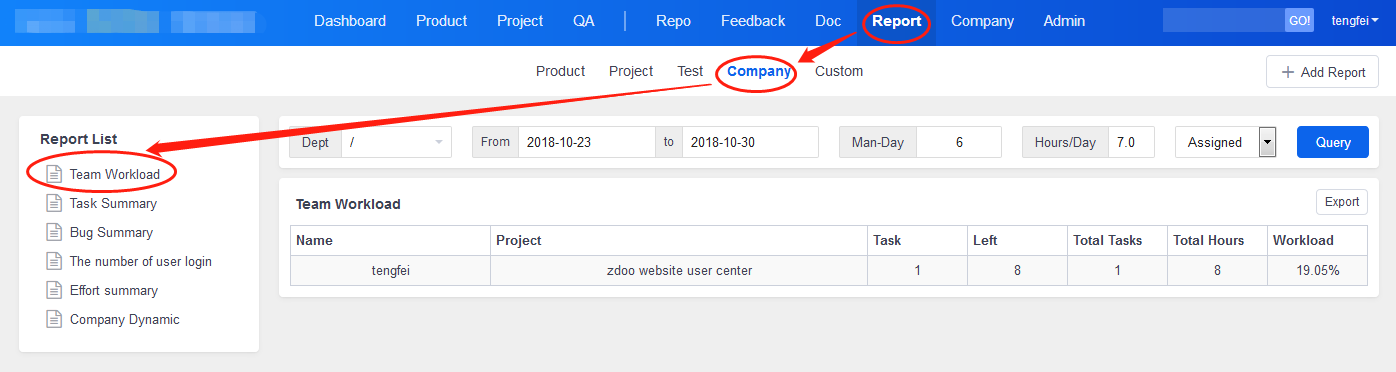The width and height of the screenshot is (1396, 372).
Task: Open the Dept dropdown
Action: (x=397, y=142)
